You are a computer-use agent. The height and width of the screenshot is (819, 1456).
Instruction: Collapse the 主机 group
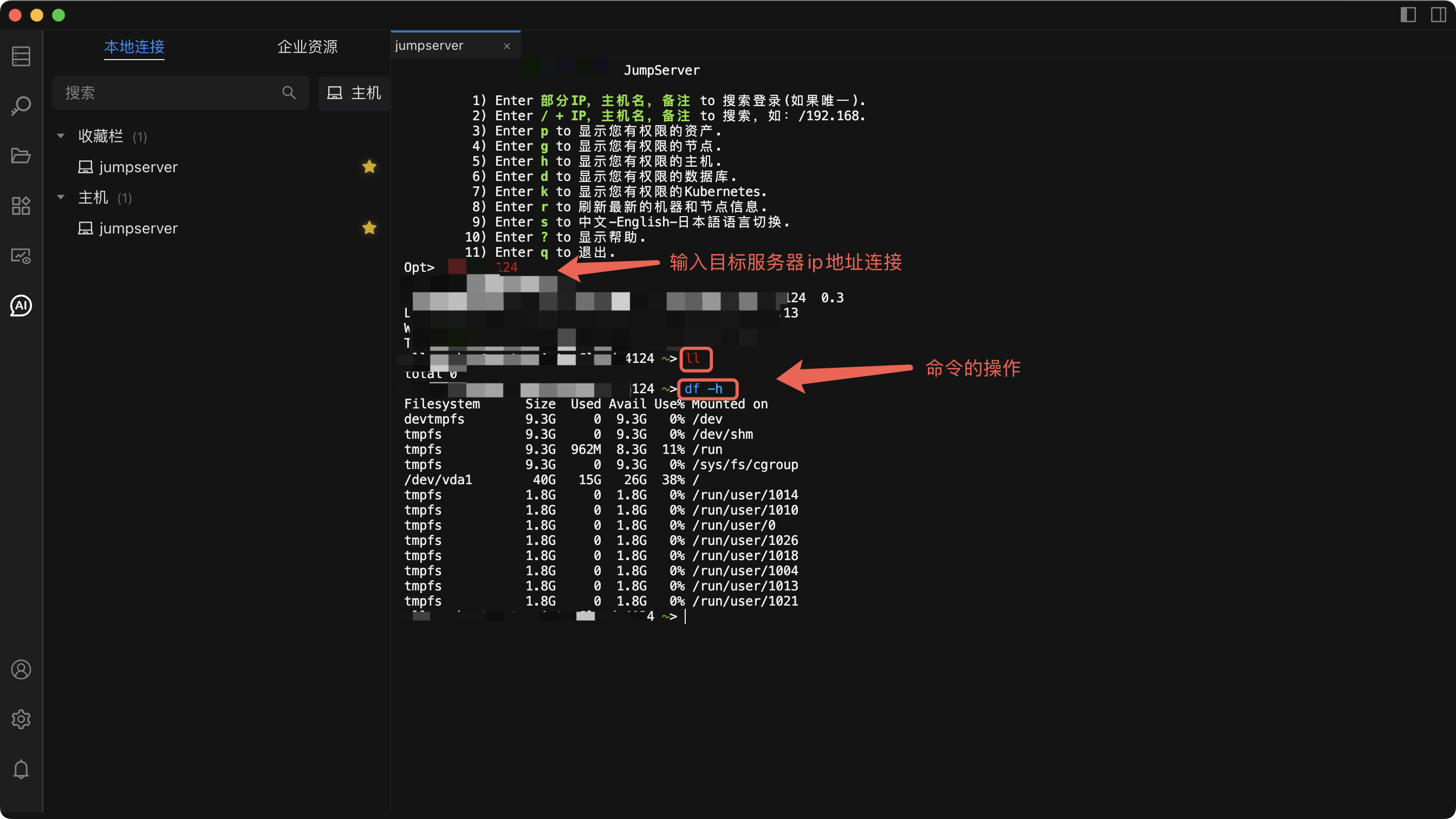(61, 197)
